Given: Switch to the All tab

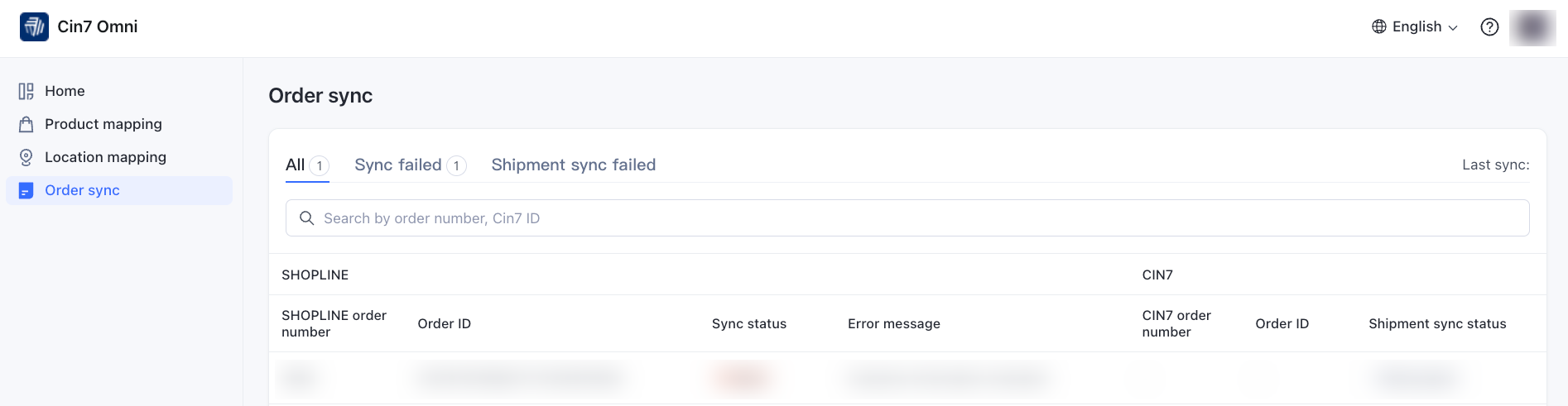Looking at the screenshot, I should pos(296,165).
